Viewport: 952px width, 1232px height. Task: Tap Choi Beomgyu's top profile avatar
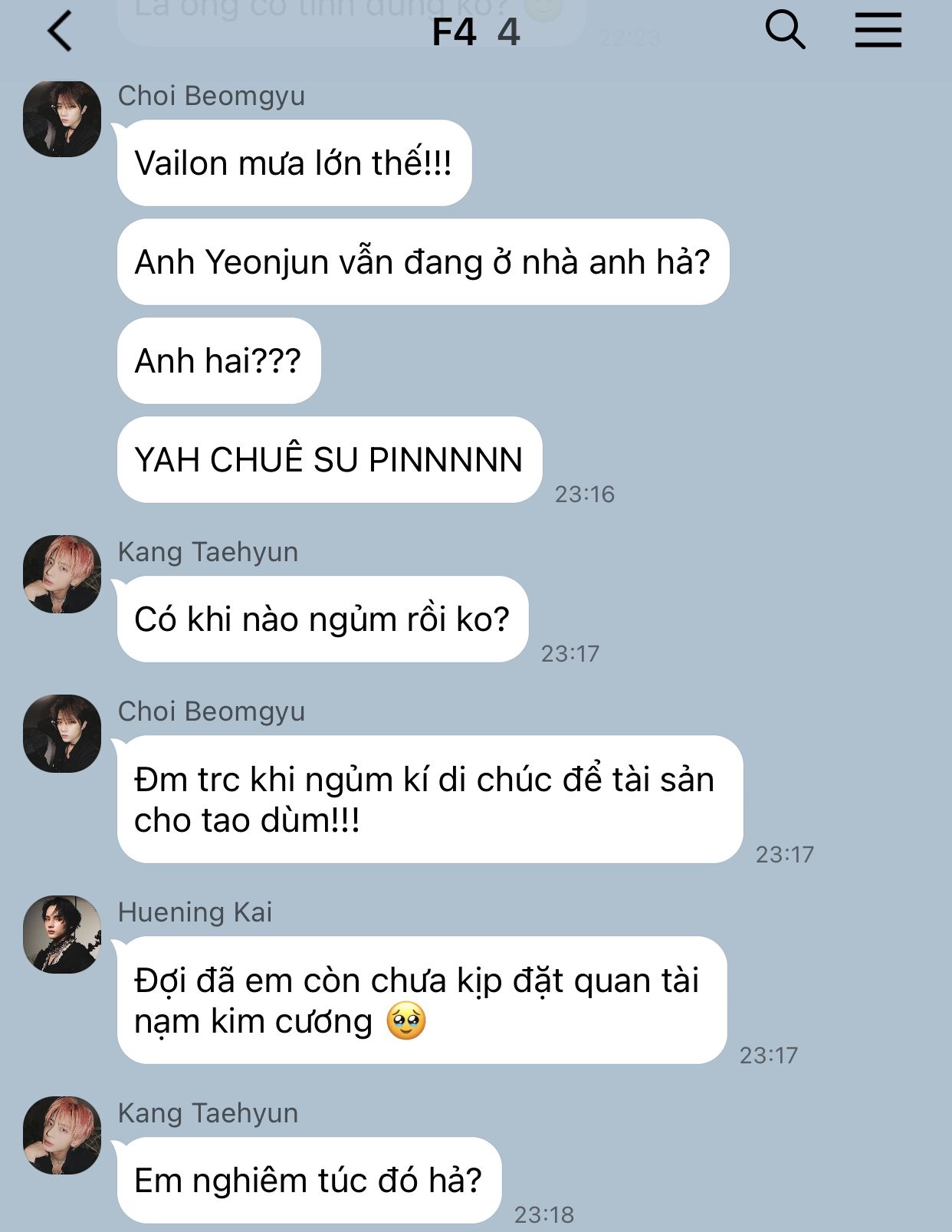pos(62,119)
